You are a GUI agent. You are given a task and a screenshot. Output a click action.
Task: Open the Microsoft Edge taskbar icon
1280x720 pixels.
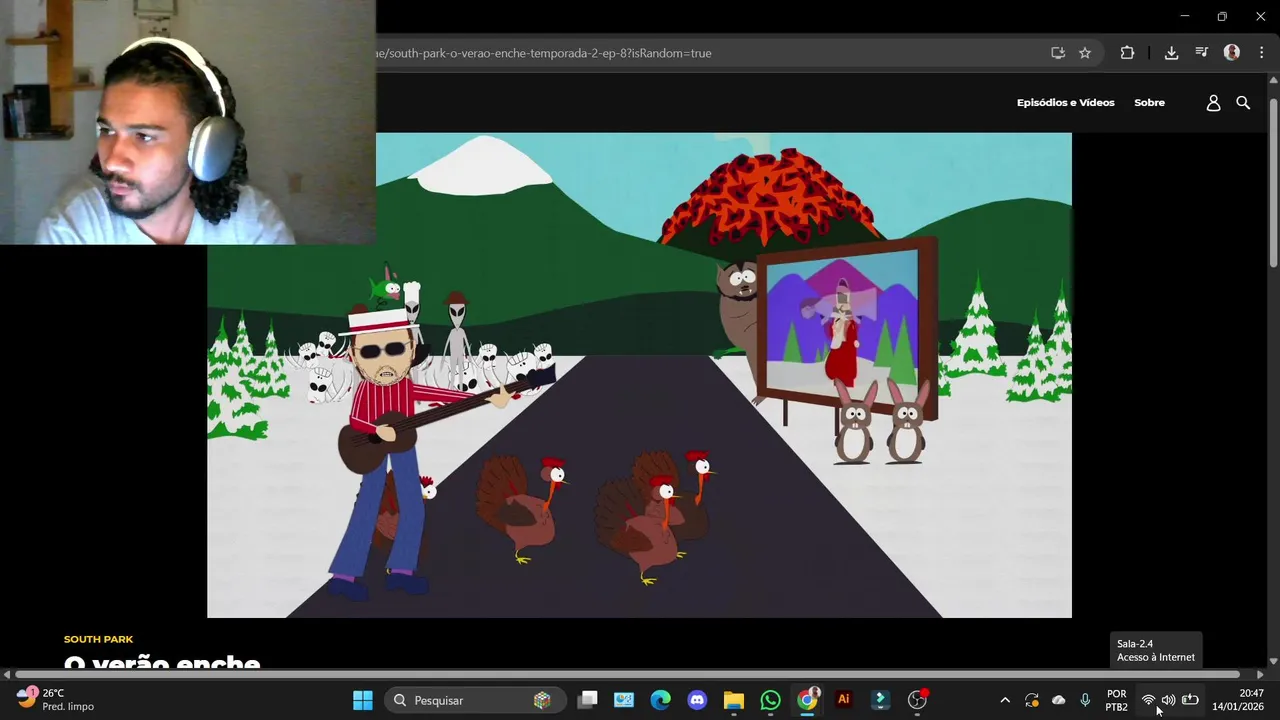pos(661,700)
